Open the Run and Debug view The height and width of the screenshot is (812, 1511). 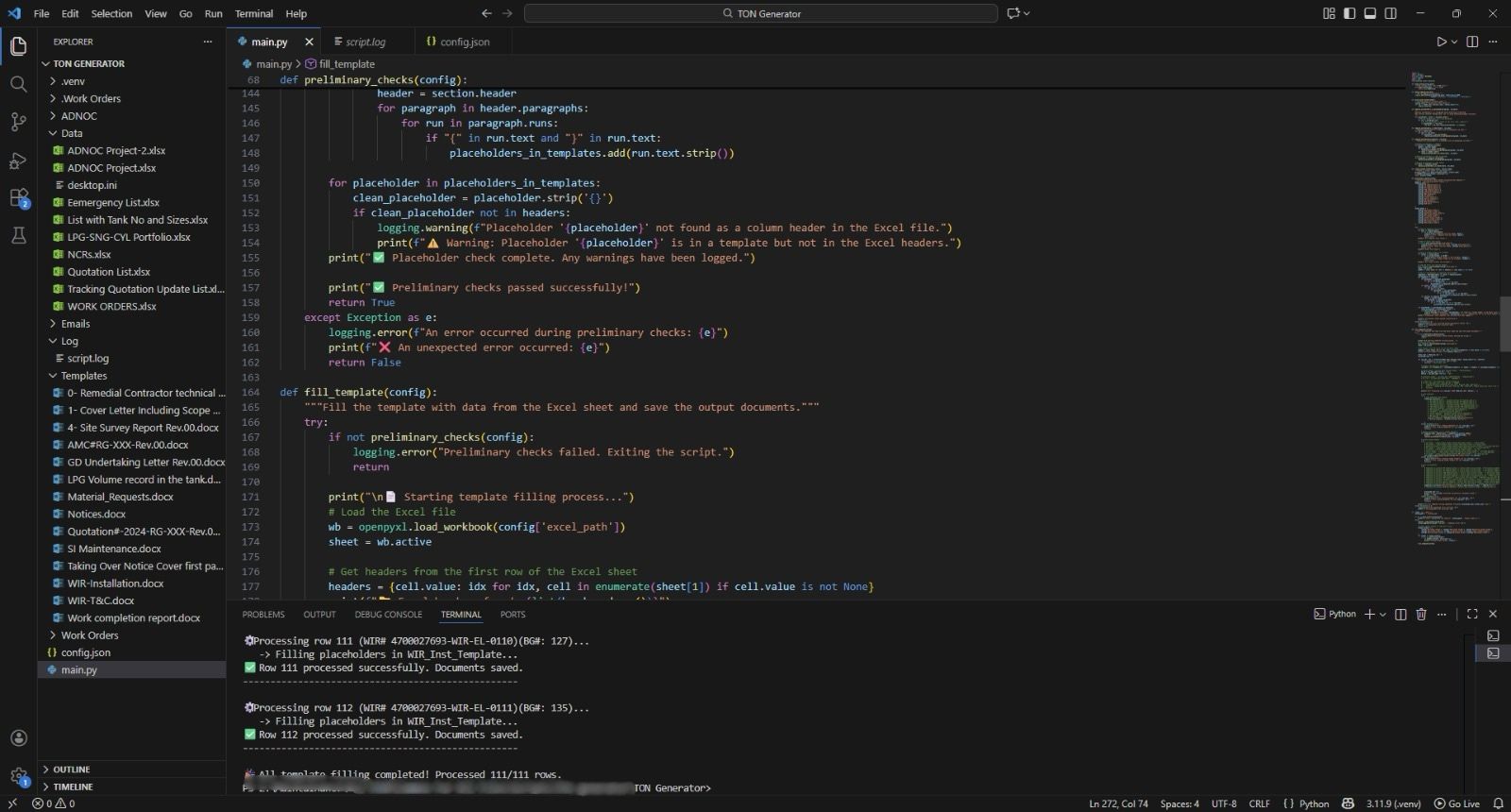click(x=18, y=161)
